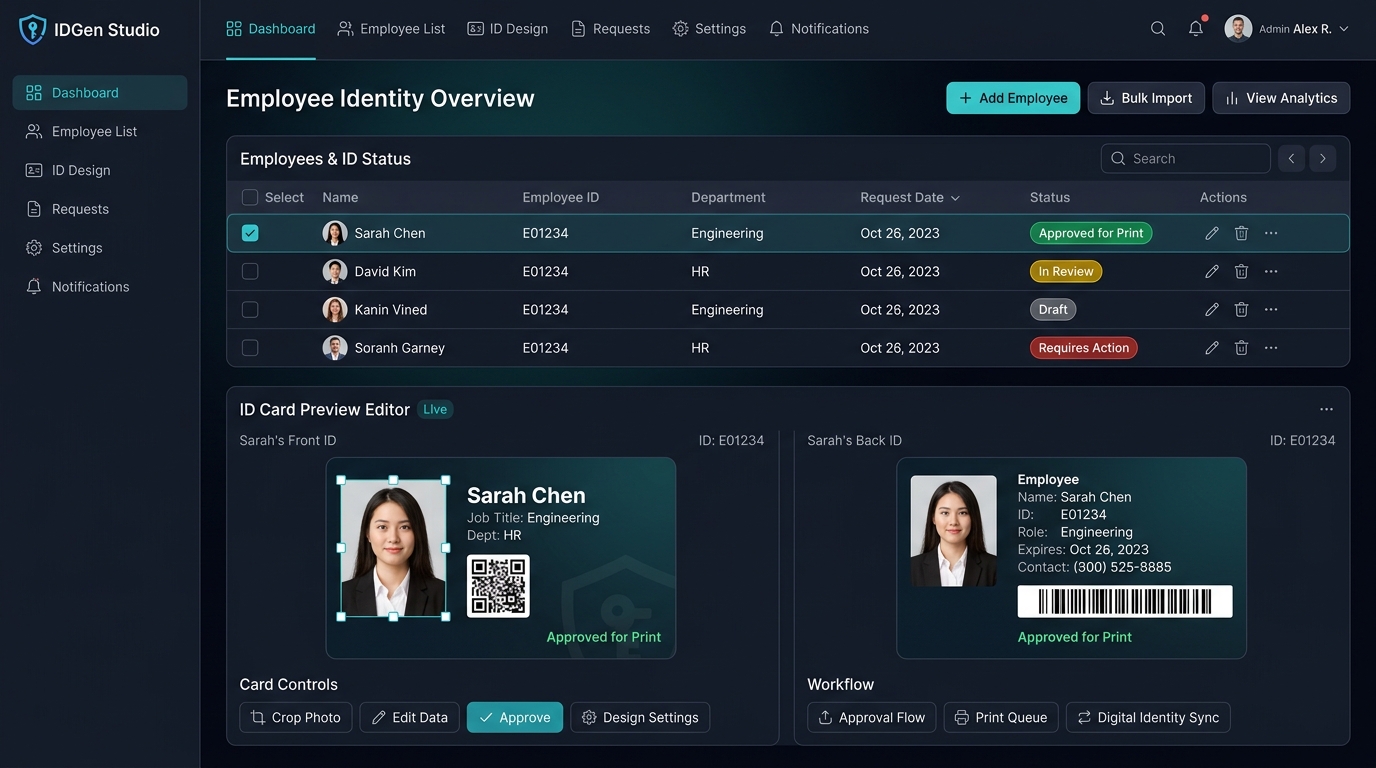Open View Analytics

coord(1281,98)
